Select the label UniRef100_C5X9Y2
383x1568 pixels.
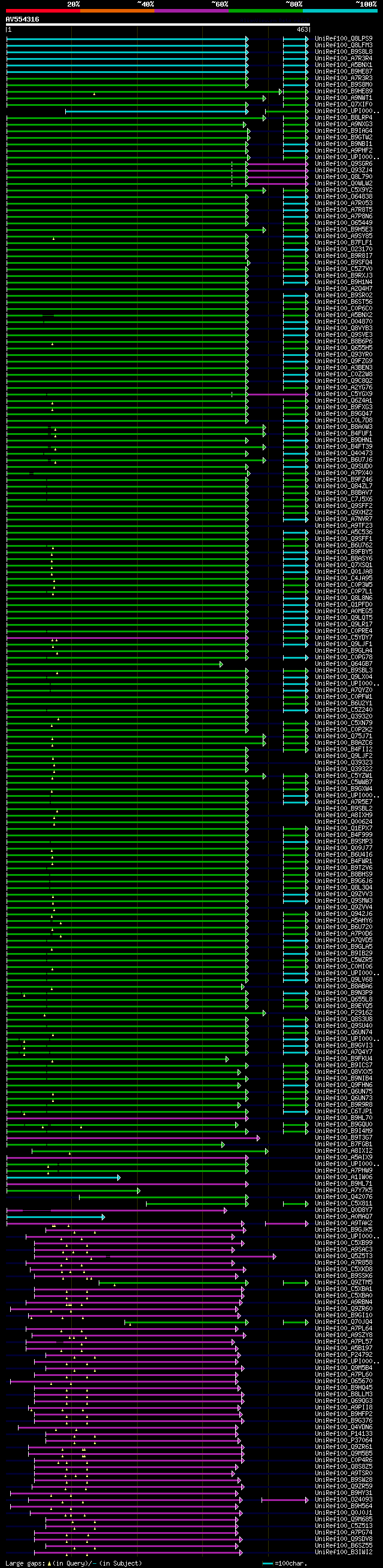tap(344, 190)
